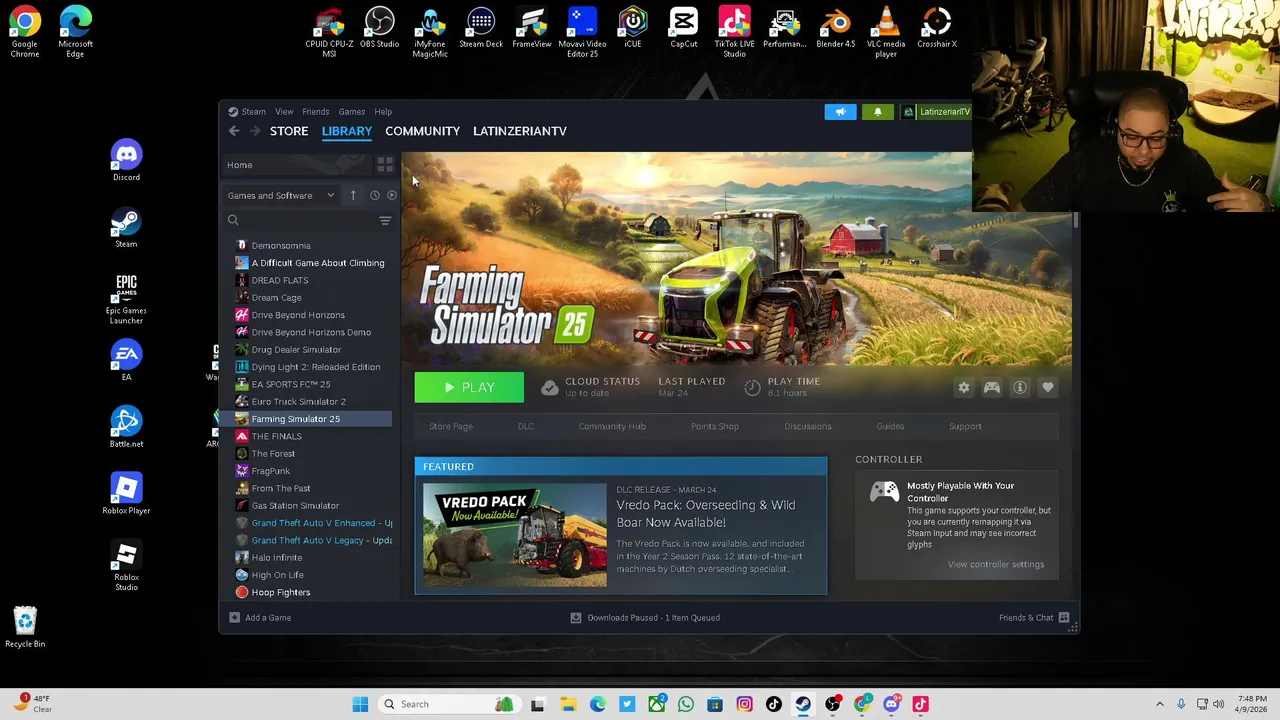Open OBS Studio desktop shortcut
Screen dimensions: 1280x720
tap(379, 28)
